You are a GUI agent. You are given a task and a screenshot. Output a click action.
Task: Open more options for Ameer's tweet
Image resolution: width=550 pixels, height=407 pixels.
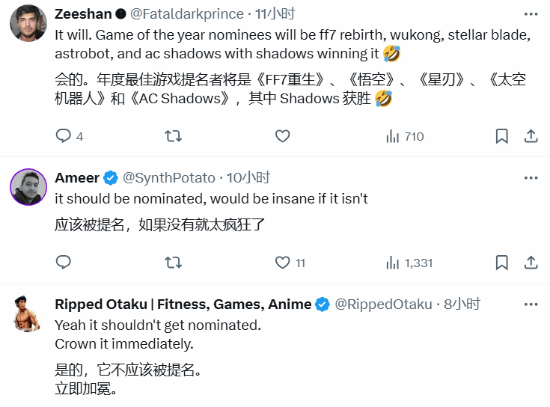coord(531,178)
